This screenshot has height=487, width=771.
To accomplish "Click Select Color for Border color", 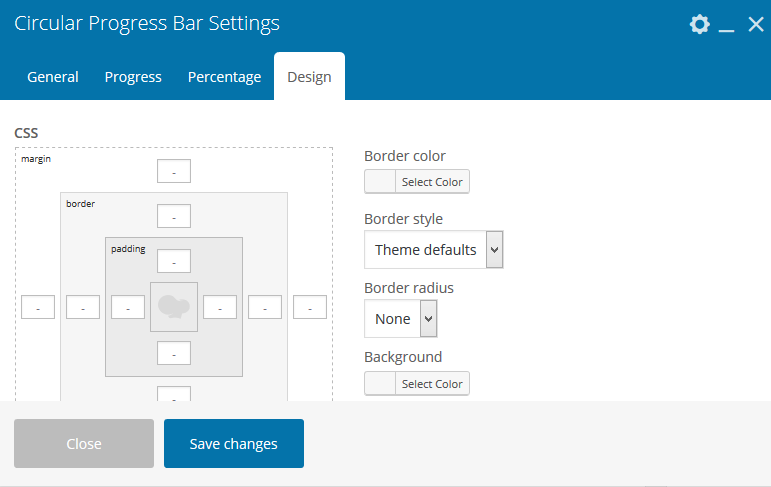I will coord(417,182).
